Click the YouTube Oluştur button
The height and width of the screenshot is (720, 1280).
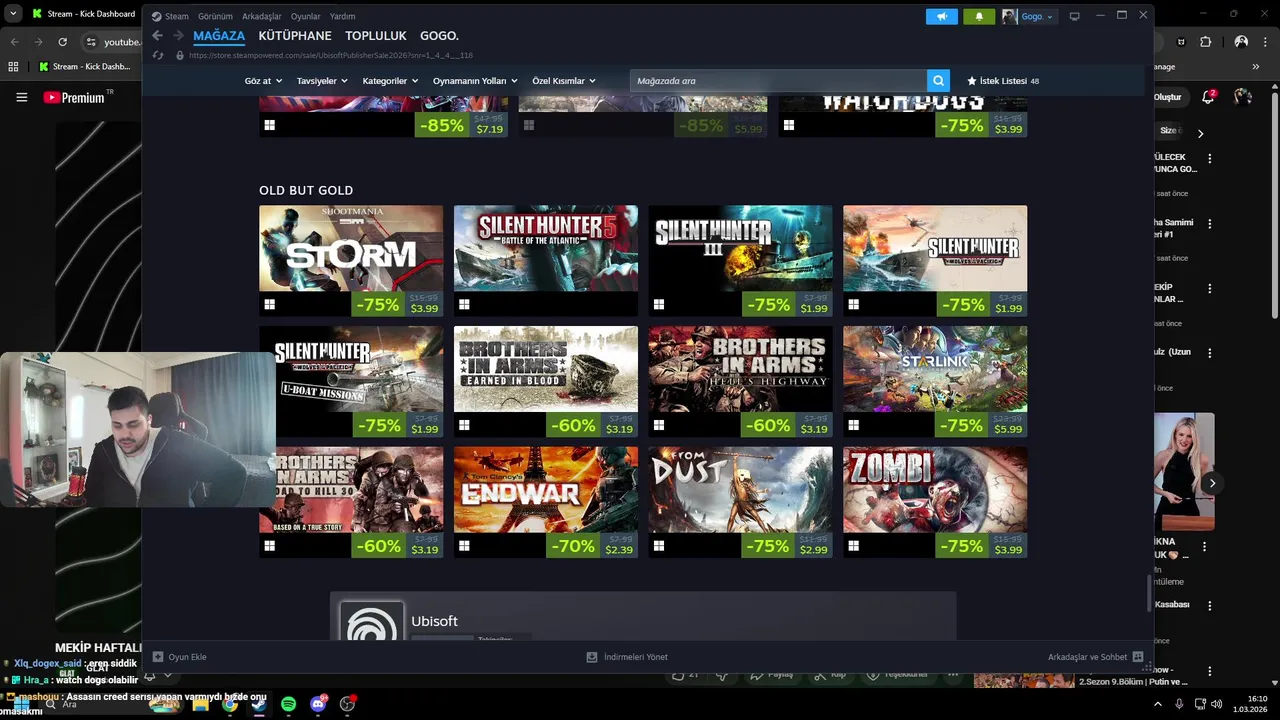click(x=1168, y=97)
